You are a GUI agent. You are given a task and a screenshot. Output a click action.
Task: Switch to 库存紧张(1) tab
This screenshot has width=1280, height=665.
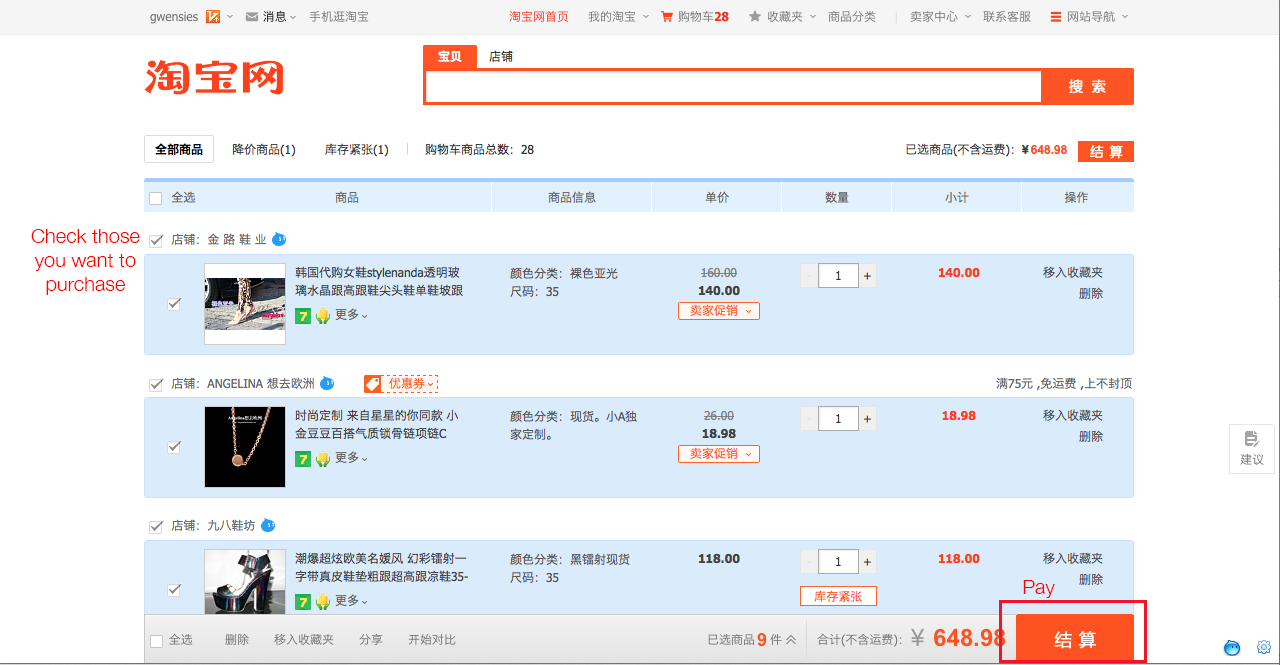[357, 150]
